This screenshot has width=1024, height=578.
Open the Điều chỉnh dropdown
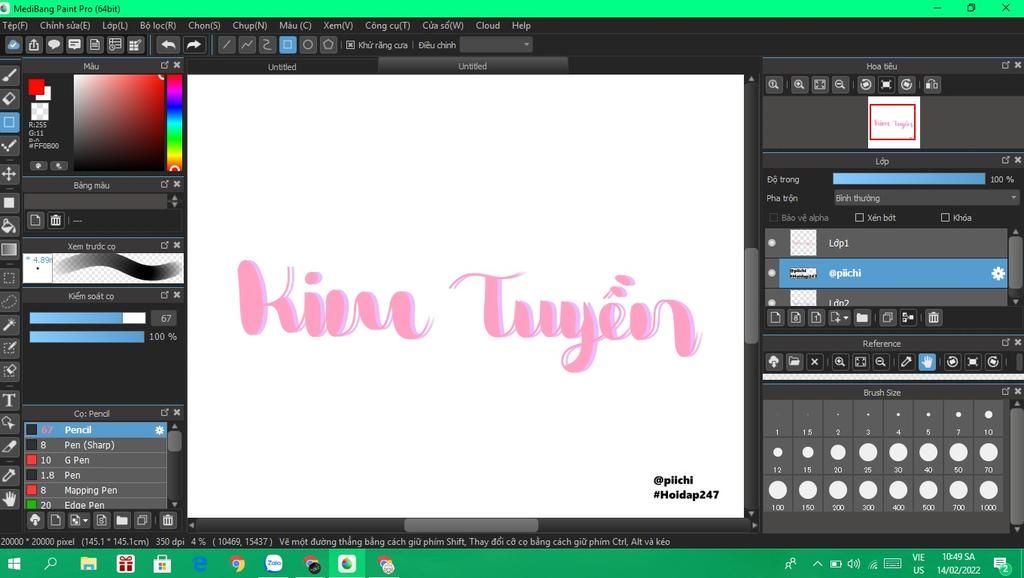(496, 44)
